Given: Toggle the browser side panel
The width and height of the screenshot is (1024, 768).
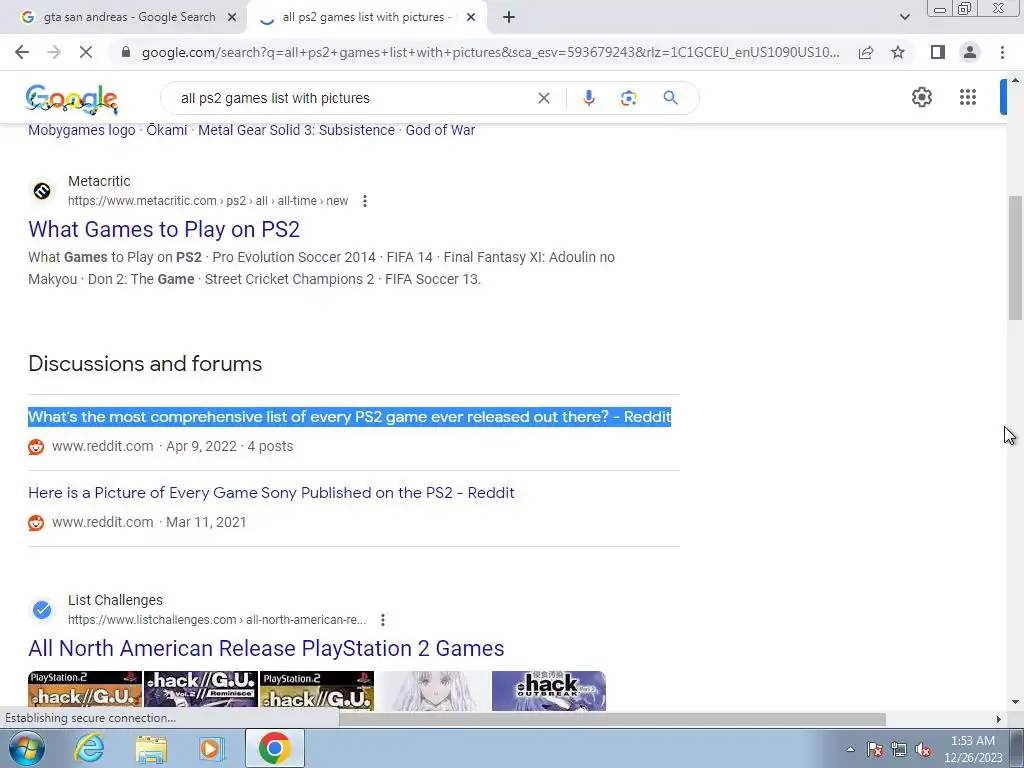Looking at the screenshot, I should pos(938,52).
